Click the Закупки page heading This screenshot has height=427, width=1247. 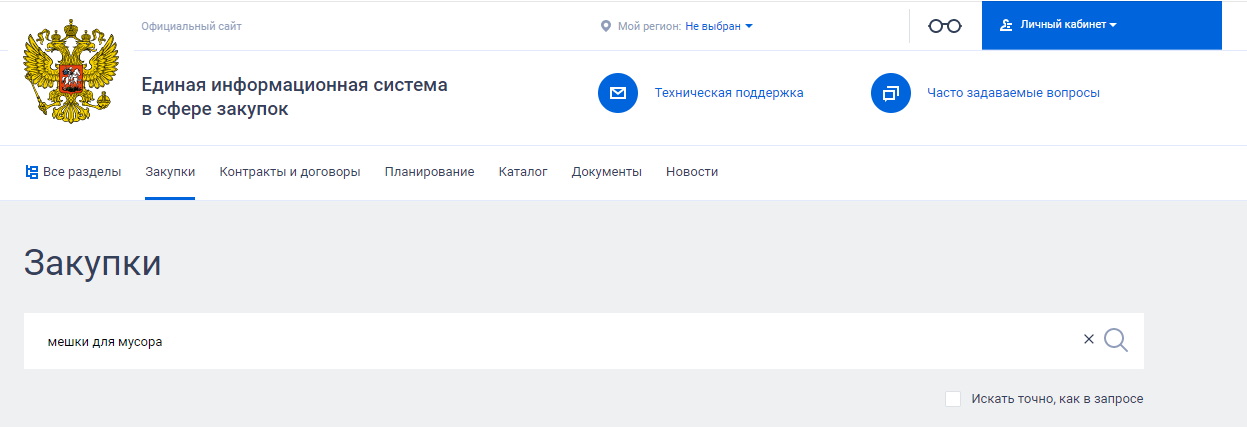92,263
